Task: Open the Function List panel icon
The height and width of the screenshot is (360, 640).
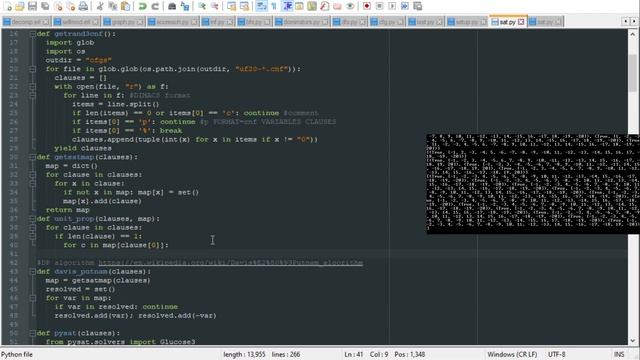Action: pos(324,6)
